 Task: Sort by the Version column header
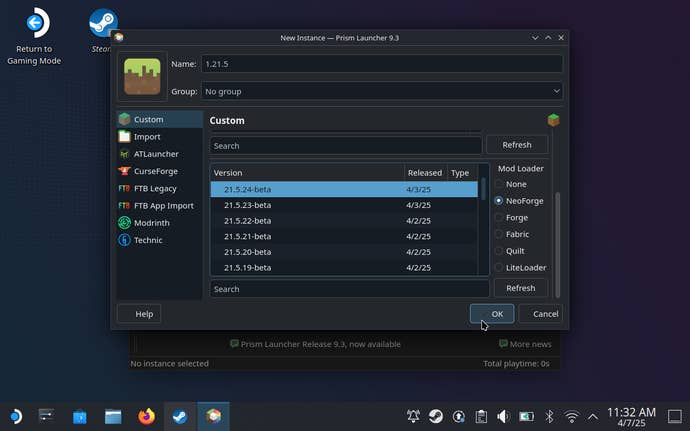point(307,173)
